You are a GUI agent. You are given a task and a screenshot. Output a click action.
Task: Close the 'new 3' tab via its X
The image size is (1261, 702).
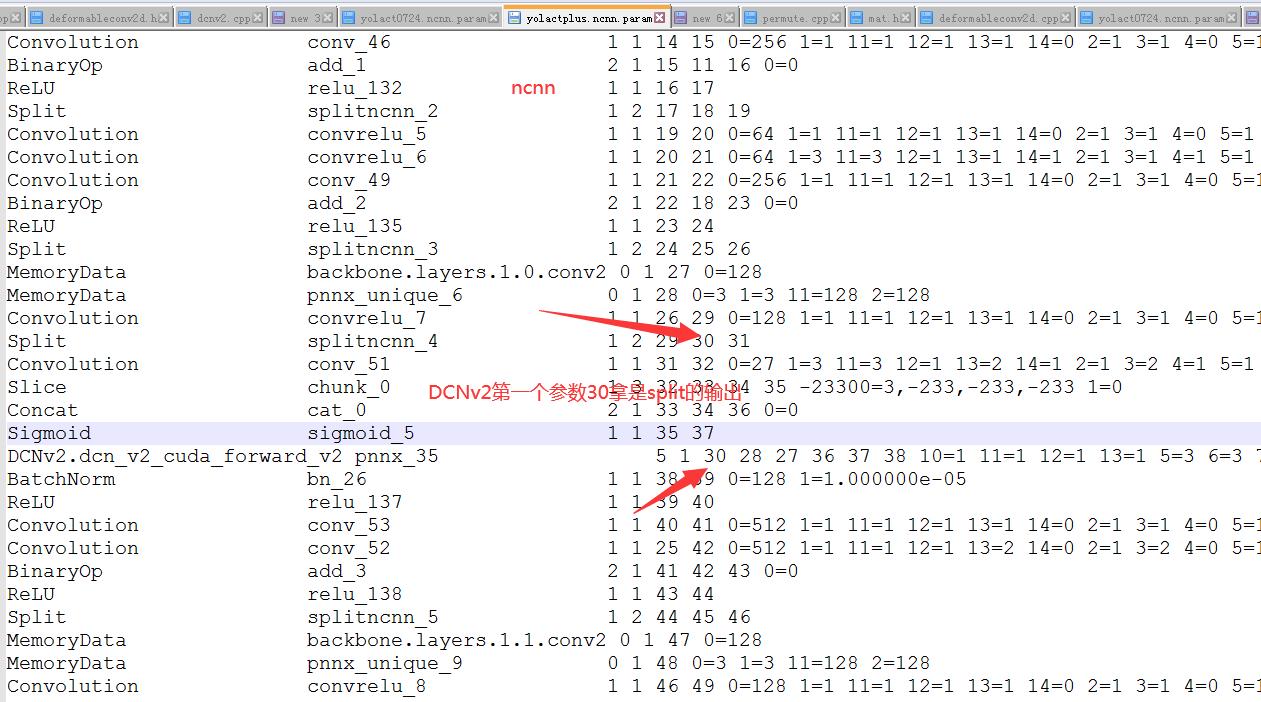coord(329,18)
